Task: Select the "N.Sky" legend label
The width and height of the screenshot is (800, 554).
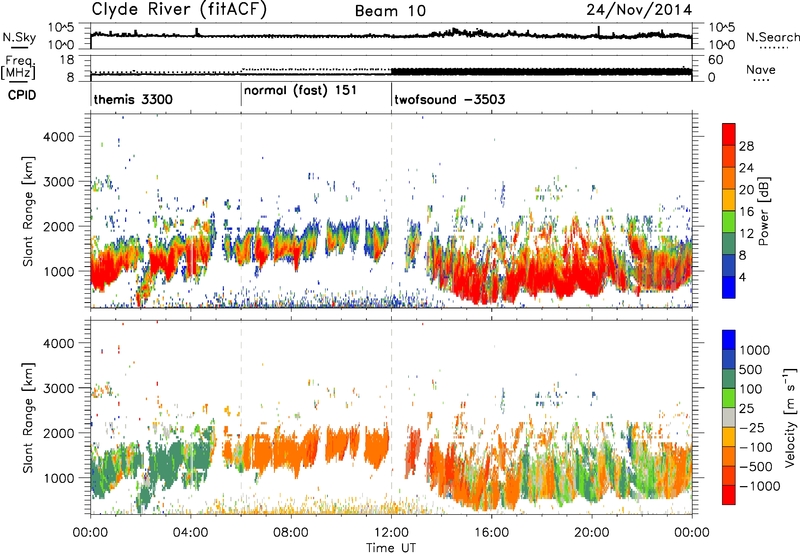Action: tap(19, 37)
